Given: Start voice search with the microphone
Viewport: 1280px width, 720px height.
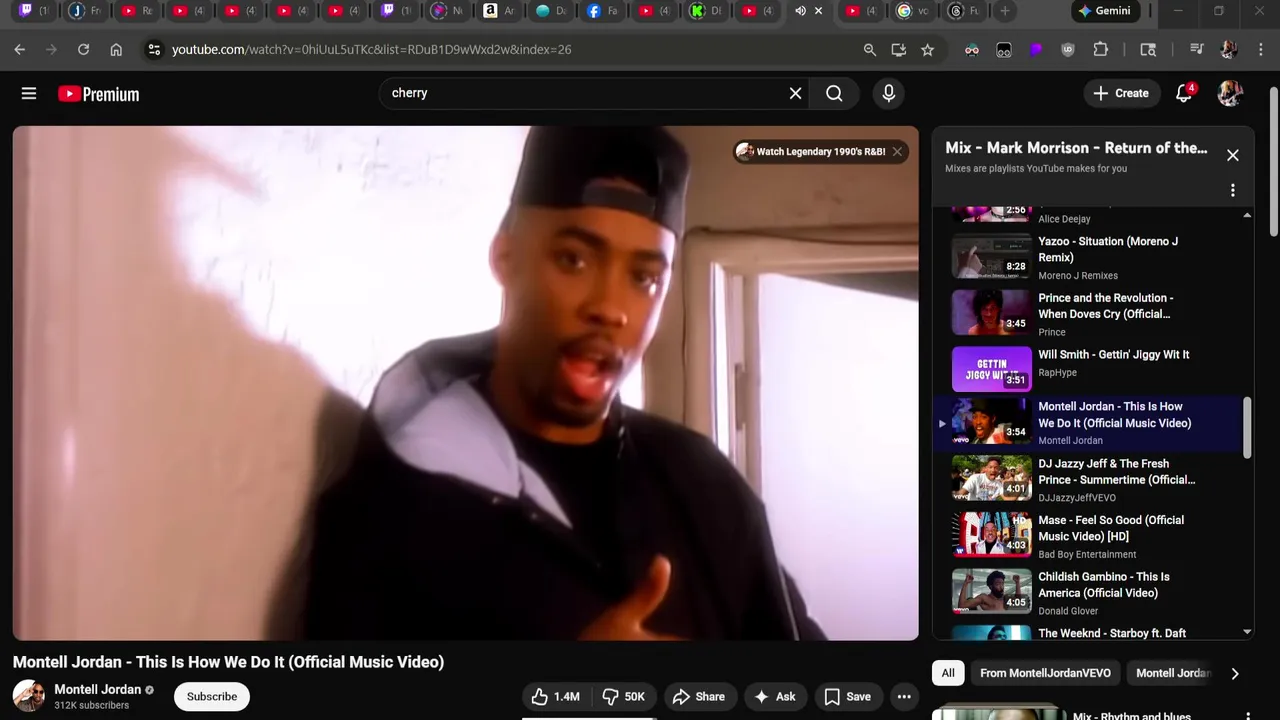Looking at the screenshot, I should tap(889, 93).
